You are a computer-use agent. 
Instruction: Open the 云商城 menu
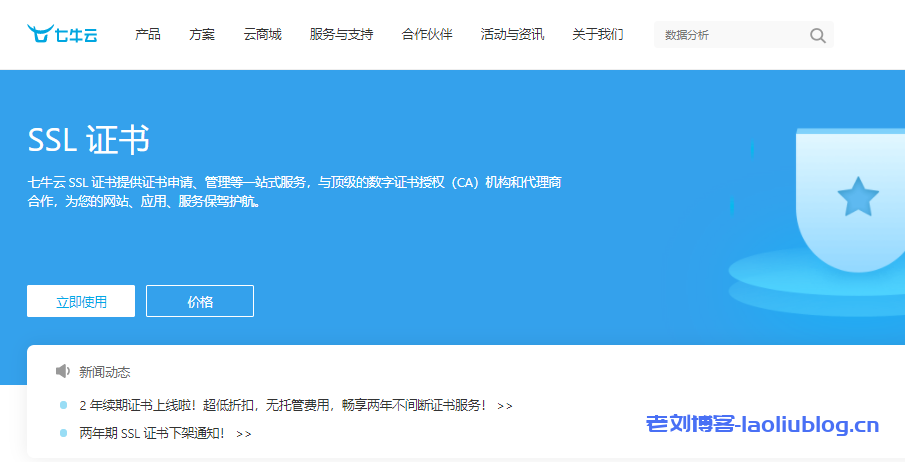[x=263, y=35]
